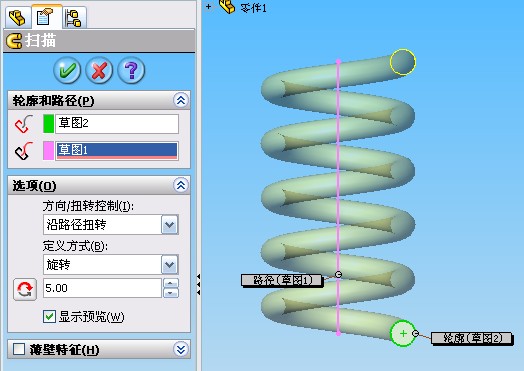
Task: Expand the 零件1 tree with plus sign
Action: (x=209, y=6)
